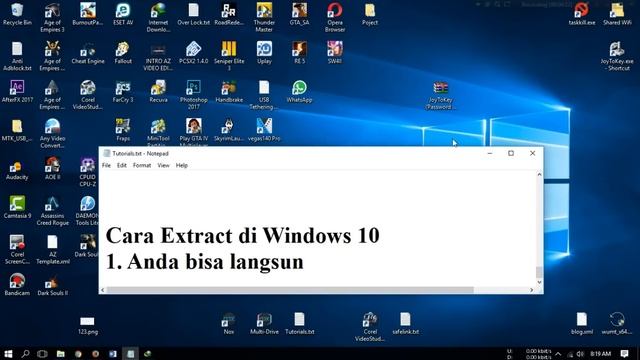Screen dimensions: 640x360
Task: Launch RE 5 game shortcut
Action: (299, 53)
